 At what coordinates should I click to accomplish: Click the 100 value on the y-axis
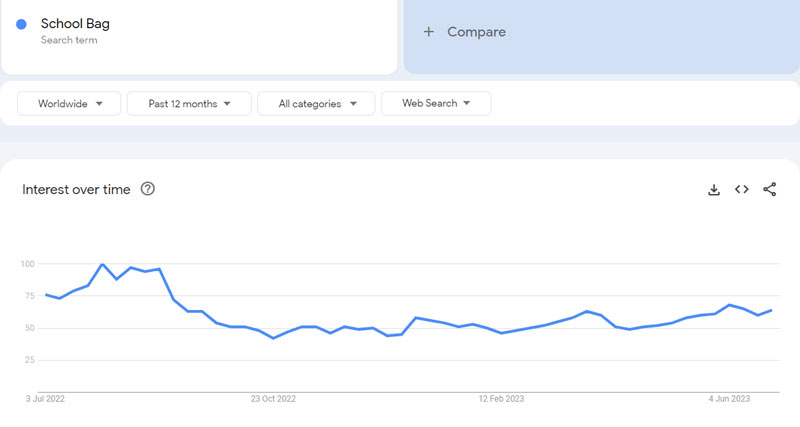click(x=28, y=264)
